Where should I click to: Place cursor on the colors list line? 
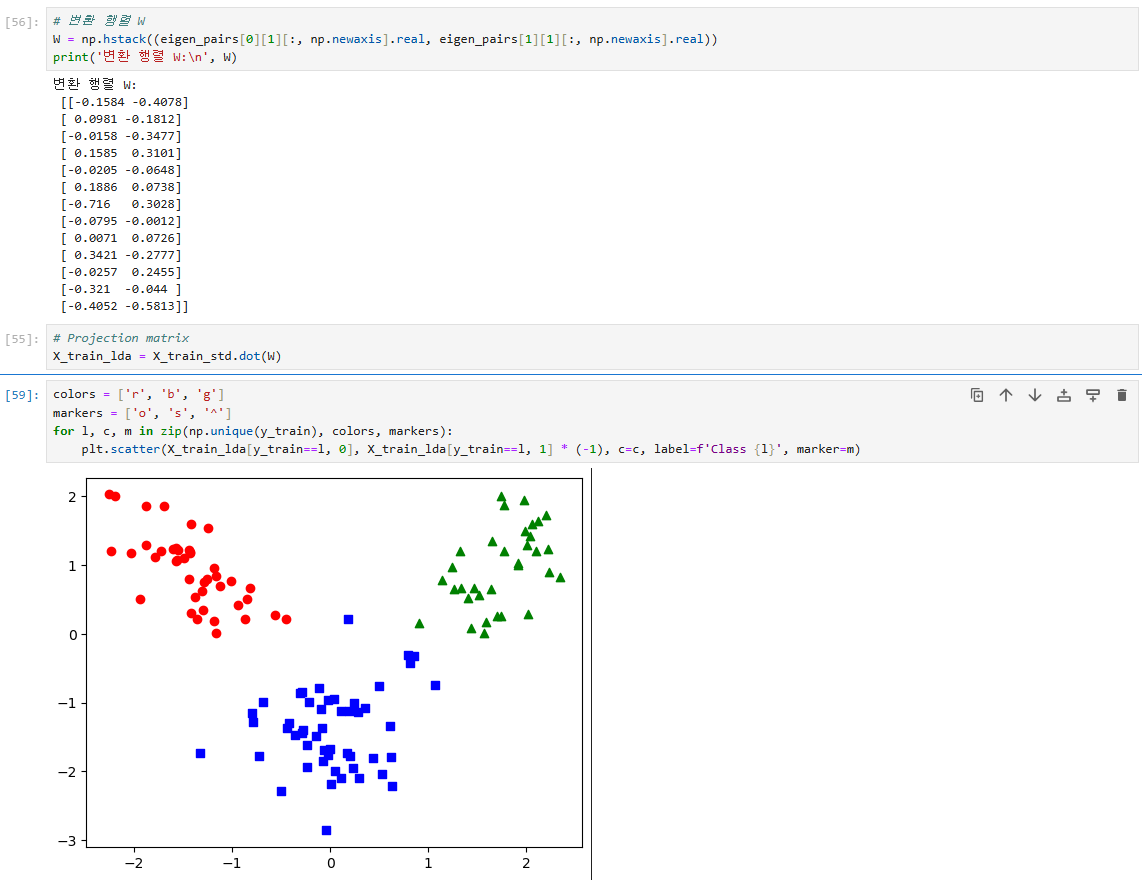pos(140,394)
